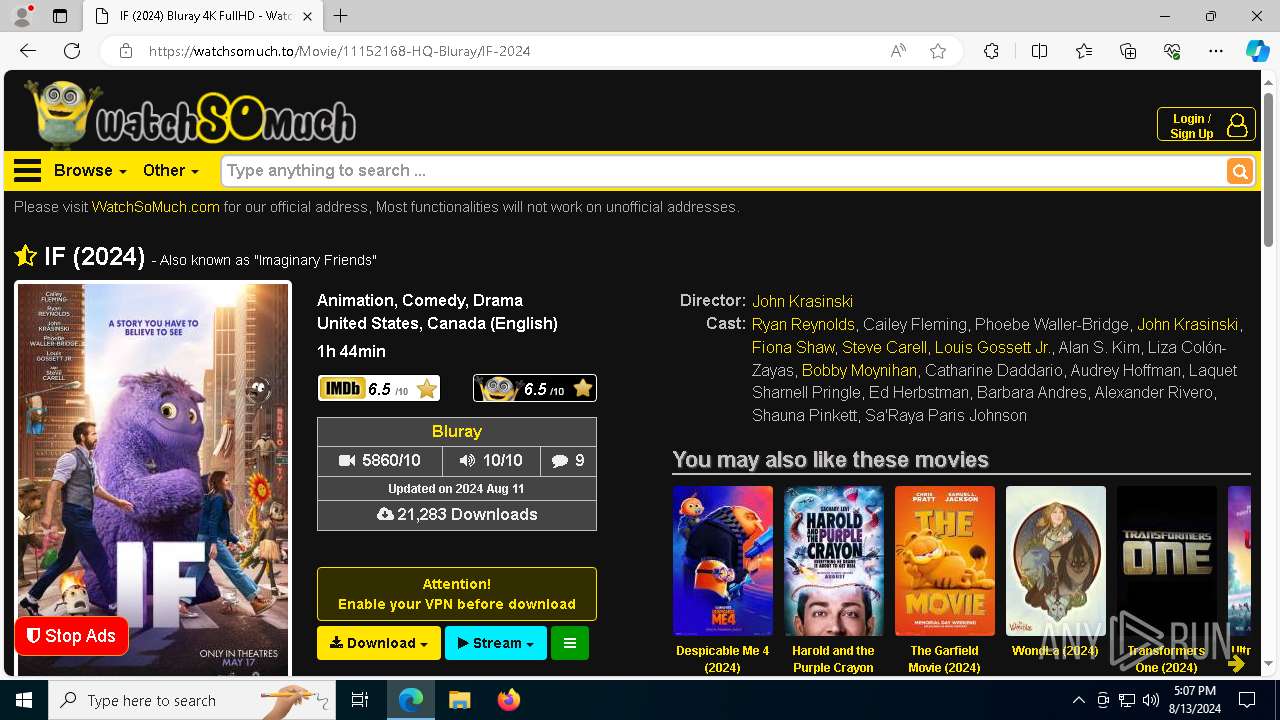
Task: Open Steve Carell cast link
Action: [884, 347]
